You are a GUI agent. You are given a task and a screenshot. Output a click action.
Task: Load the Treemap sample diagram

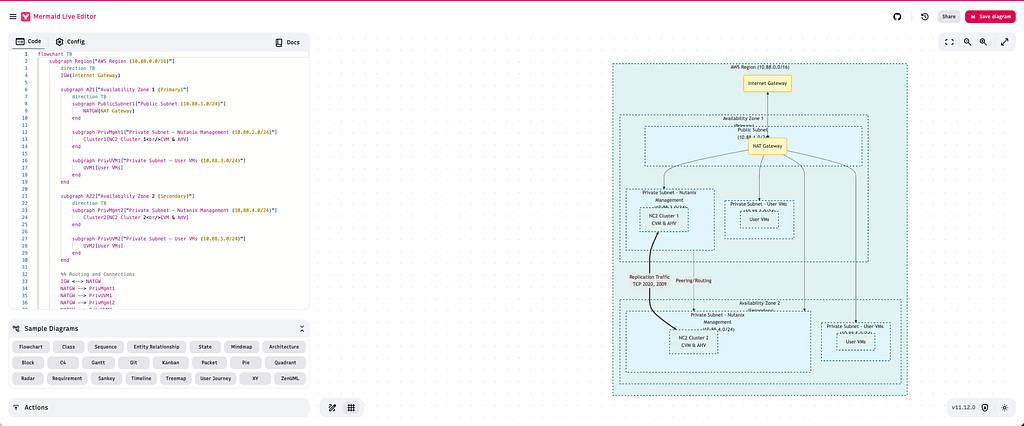point(176,378)
